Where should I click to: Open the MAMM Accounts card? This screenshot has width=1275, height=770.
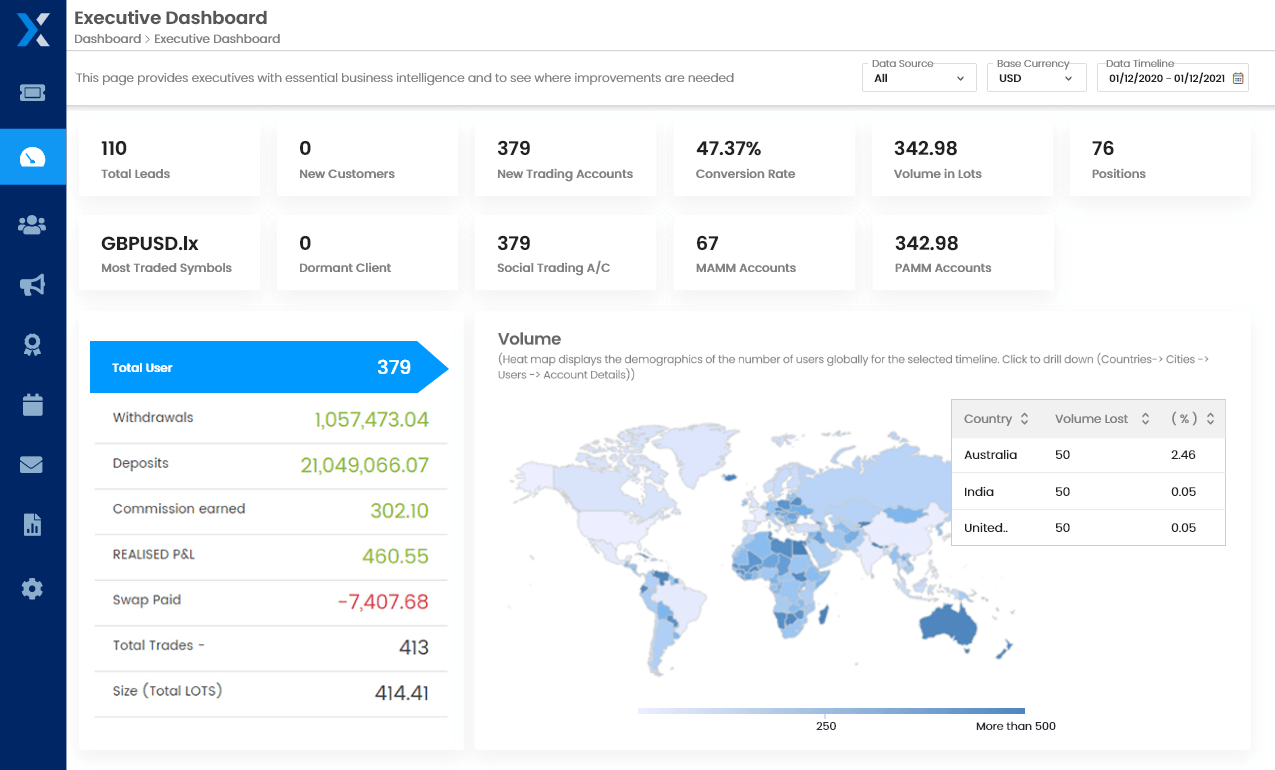[x=764, y=254]
